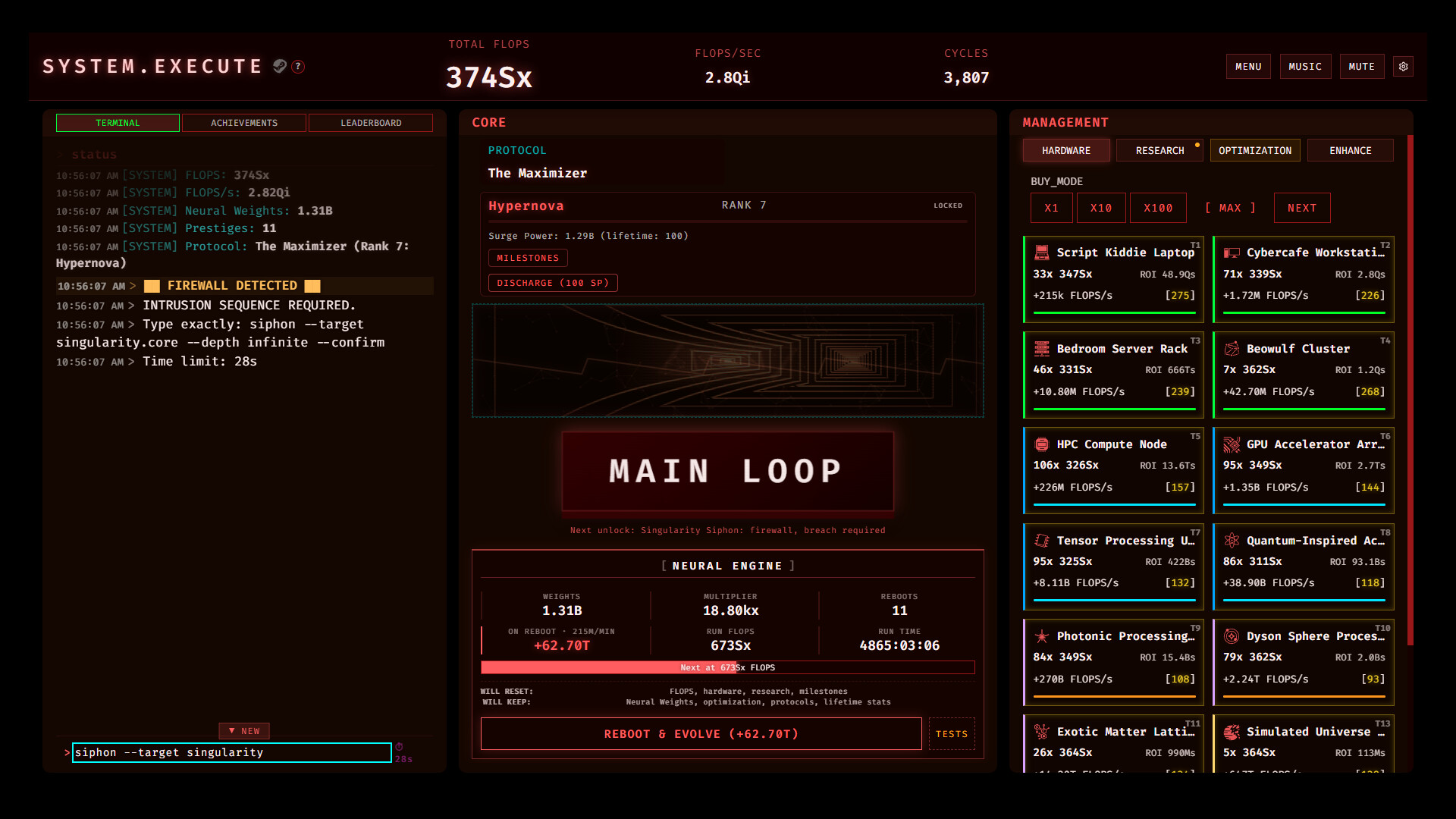Click the Quantum-Inspired Accelerator icon
1456x819 pixels.
click(1232, 541)
